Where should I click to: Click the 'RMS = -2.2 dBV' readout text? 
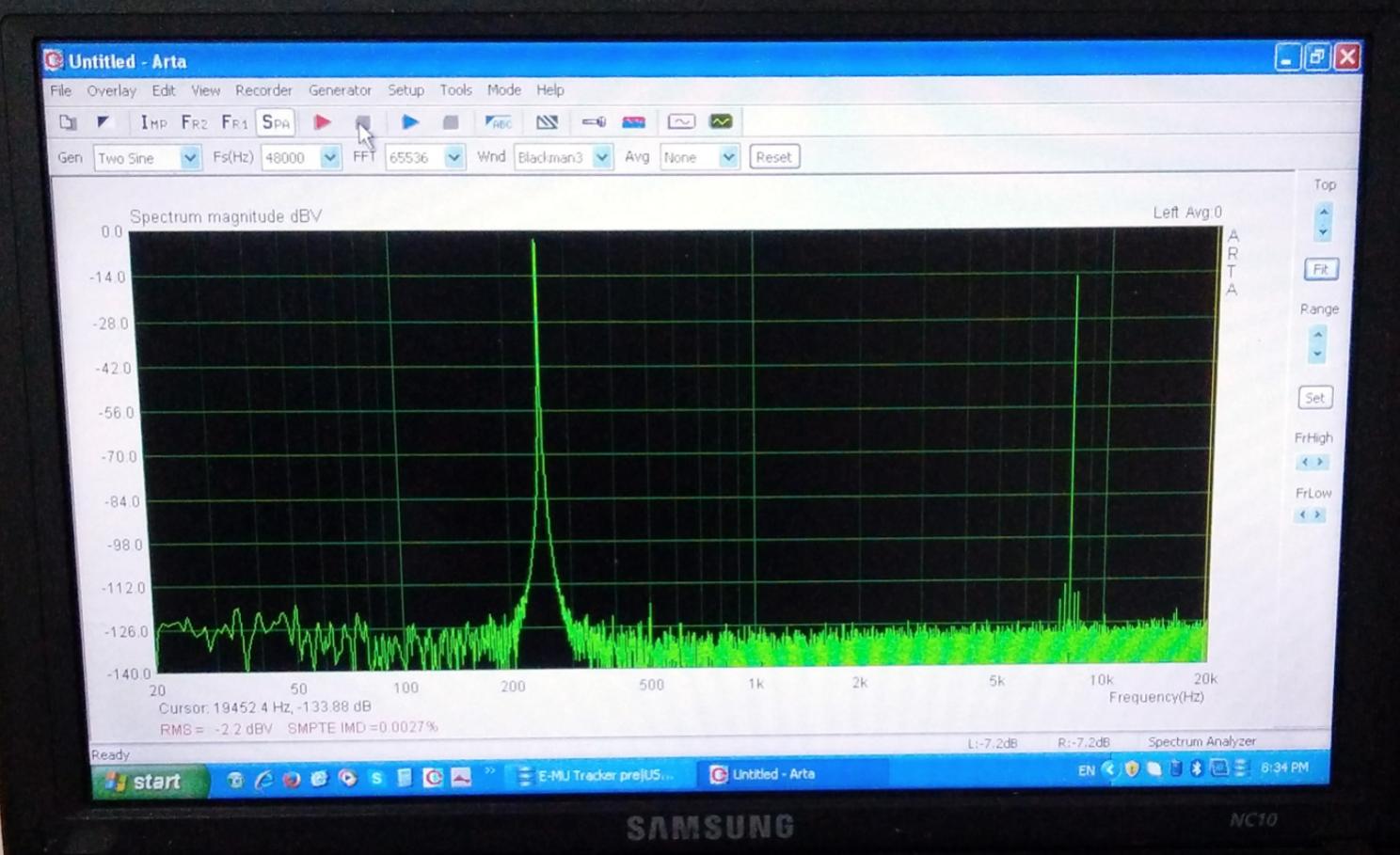pos(215,729)
